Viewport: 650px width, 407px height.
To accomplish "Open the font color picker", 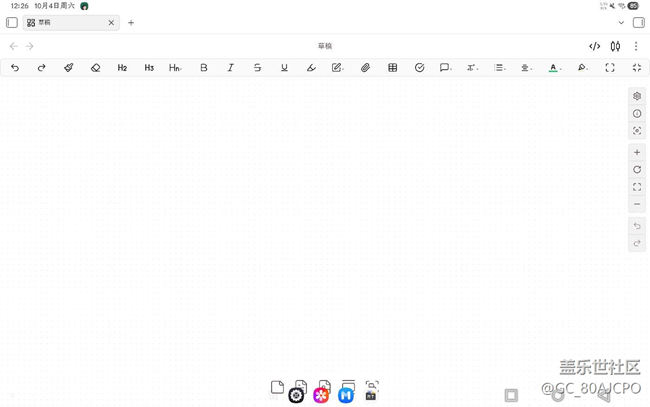I will (x=553, y=68).
